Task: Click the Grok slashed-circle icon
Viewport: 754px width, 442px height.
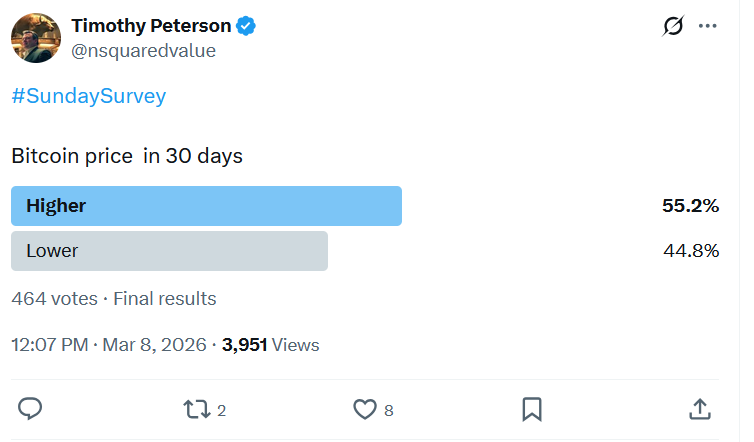Action: click(x=673, y=27)
